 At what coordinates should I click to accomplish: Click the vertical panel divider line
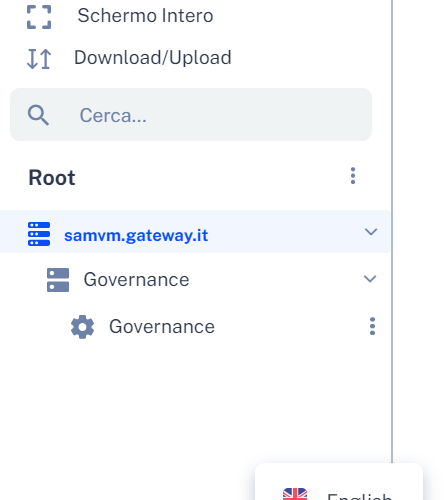click(x=392, y=231)
